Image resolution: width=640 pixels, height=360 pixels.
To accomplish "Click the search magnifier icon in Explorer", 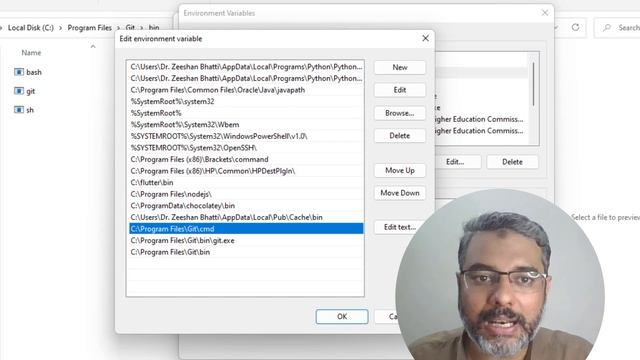I will pos(607,28).
